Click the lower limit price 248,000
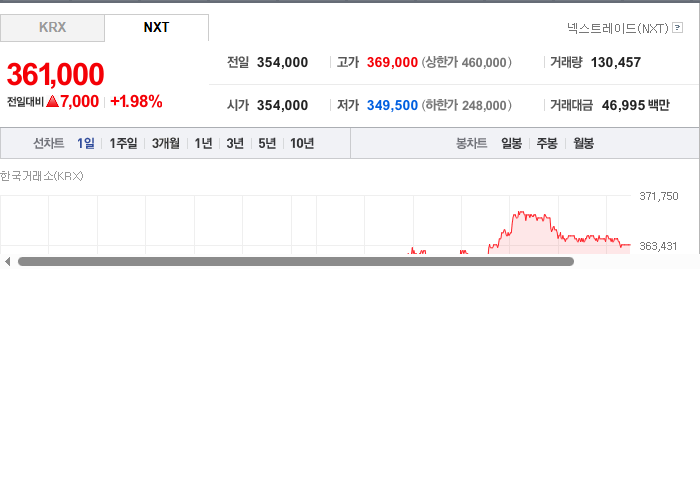The width and height of the screenshot is (700, 490). pyautogui.click(x=484, y=105)
